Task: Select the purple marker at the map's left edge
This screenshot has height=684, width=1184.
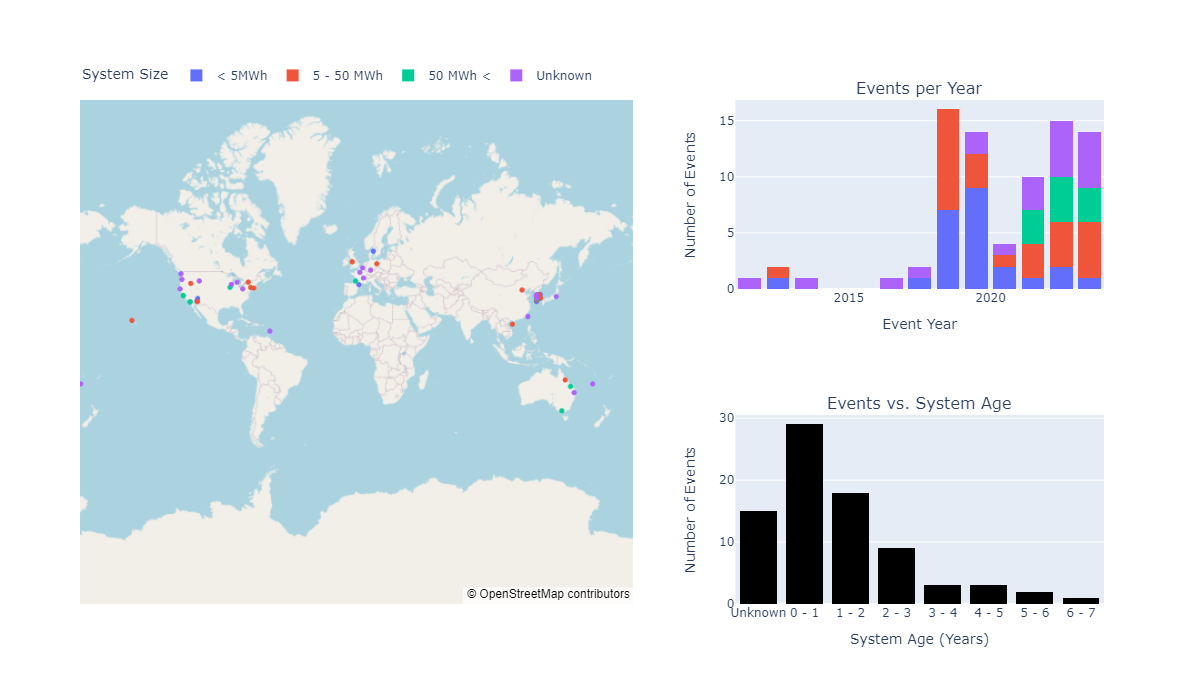Action: pyautogui.click(x=81, y=384)
